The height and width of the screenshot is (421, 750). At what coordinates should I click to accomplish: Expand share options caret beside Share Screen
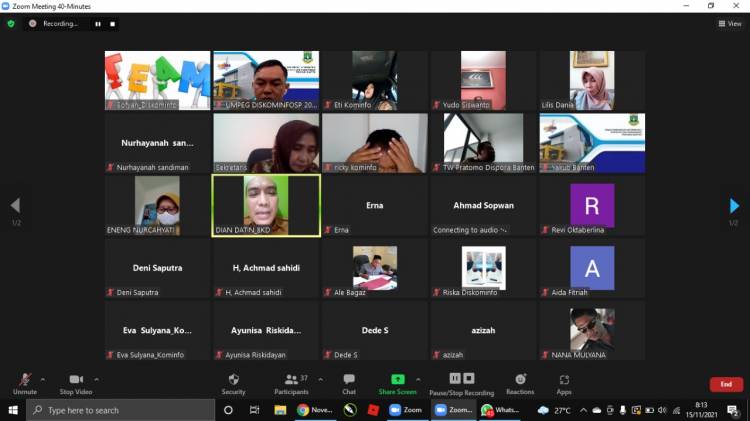(419, 379)
